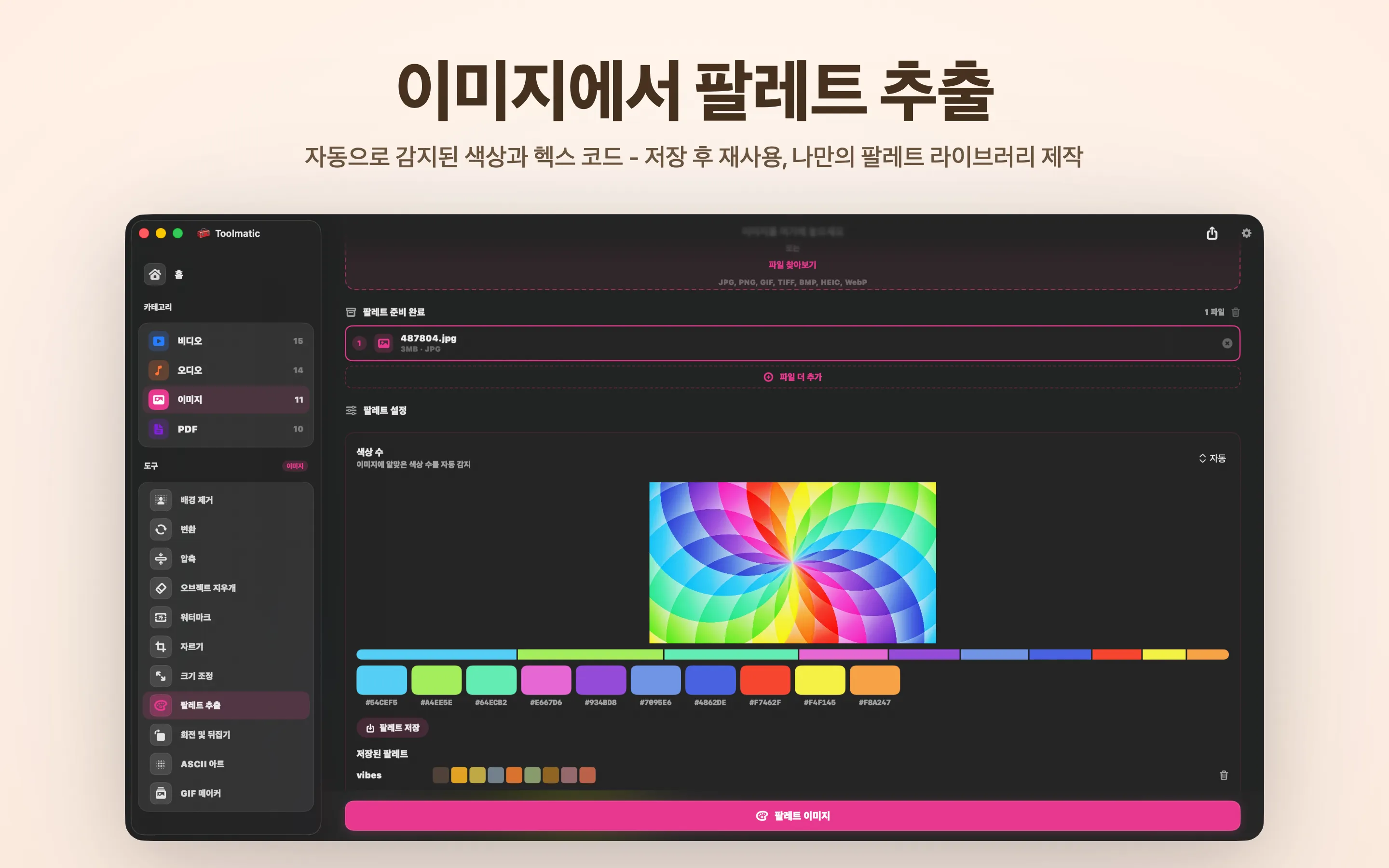Viewport: 1389px width, 868px height.
Task: Click the 팔레트 준비 완료 archive icon
Action: pyautogui.click(x=351, y=312)
